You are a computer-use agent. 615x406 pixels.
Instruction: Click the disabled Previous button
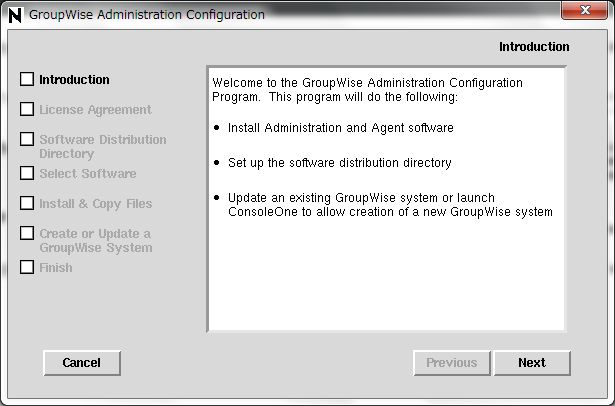452,363
